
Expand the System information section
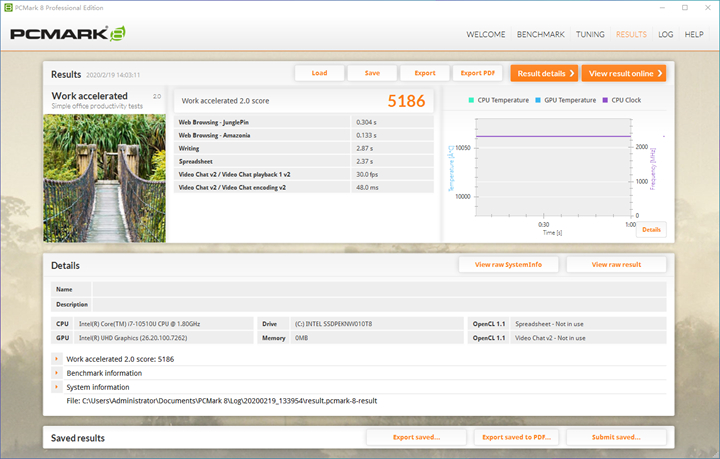click(56, 387)
